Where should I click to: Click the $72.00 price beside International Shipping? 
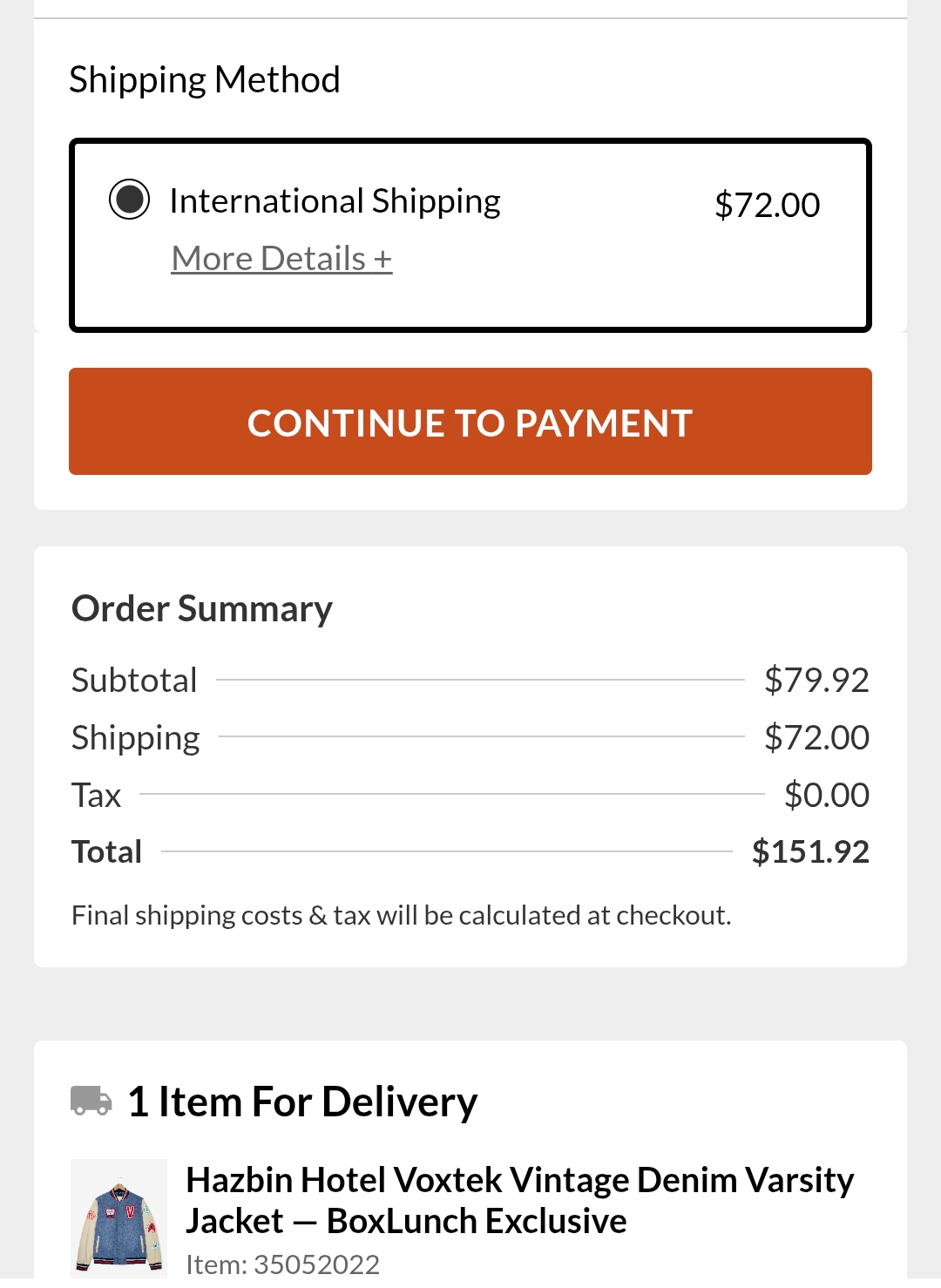tap(767, 206)
